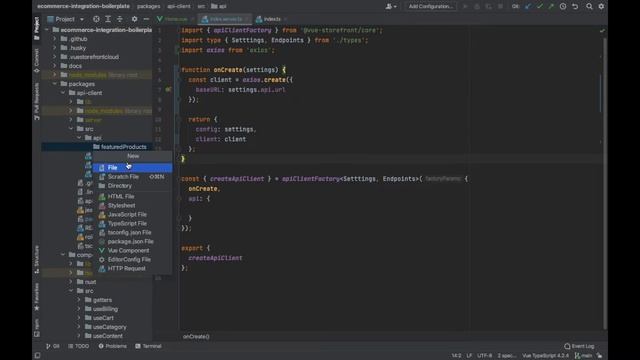The width and height of the screenshot is (640, 360).
Task: Click the Git rollback arrow
Action: coord(575,7)
